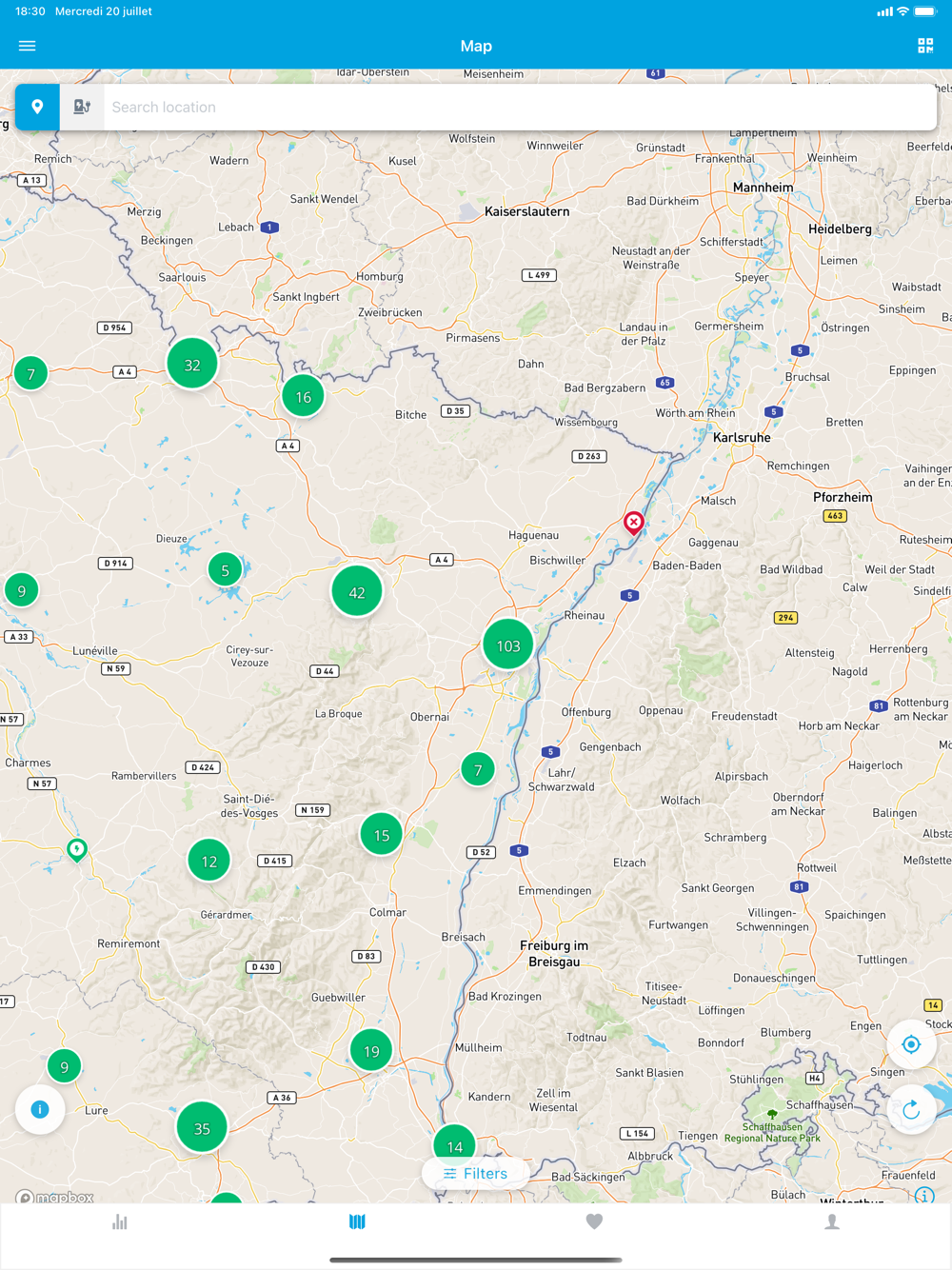Click the Mannheim city label
This screenshot has width=952, height=1270.
(x=763, y=188)
